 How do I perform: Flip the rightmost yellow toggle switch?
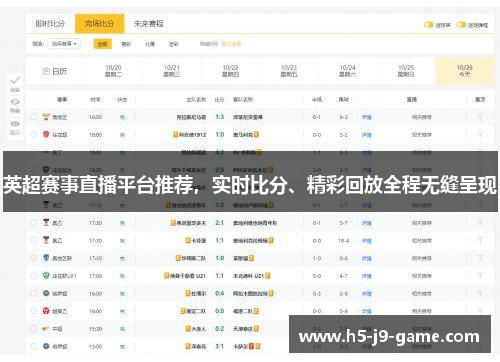coord(461,25)
